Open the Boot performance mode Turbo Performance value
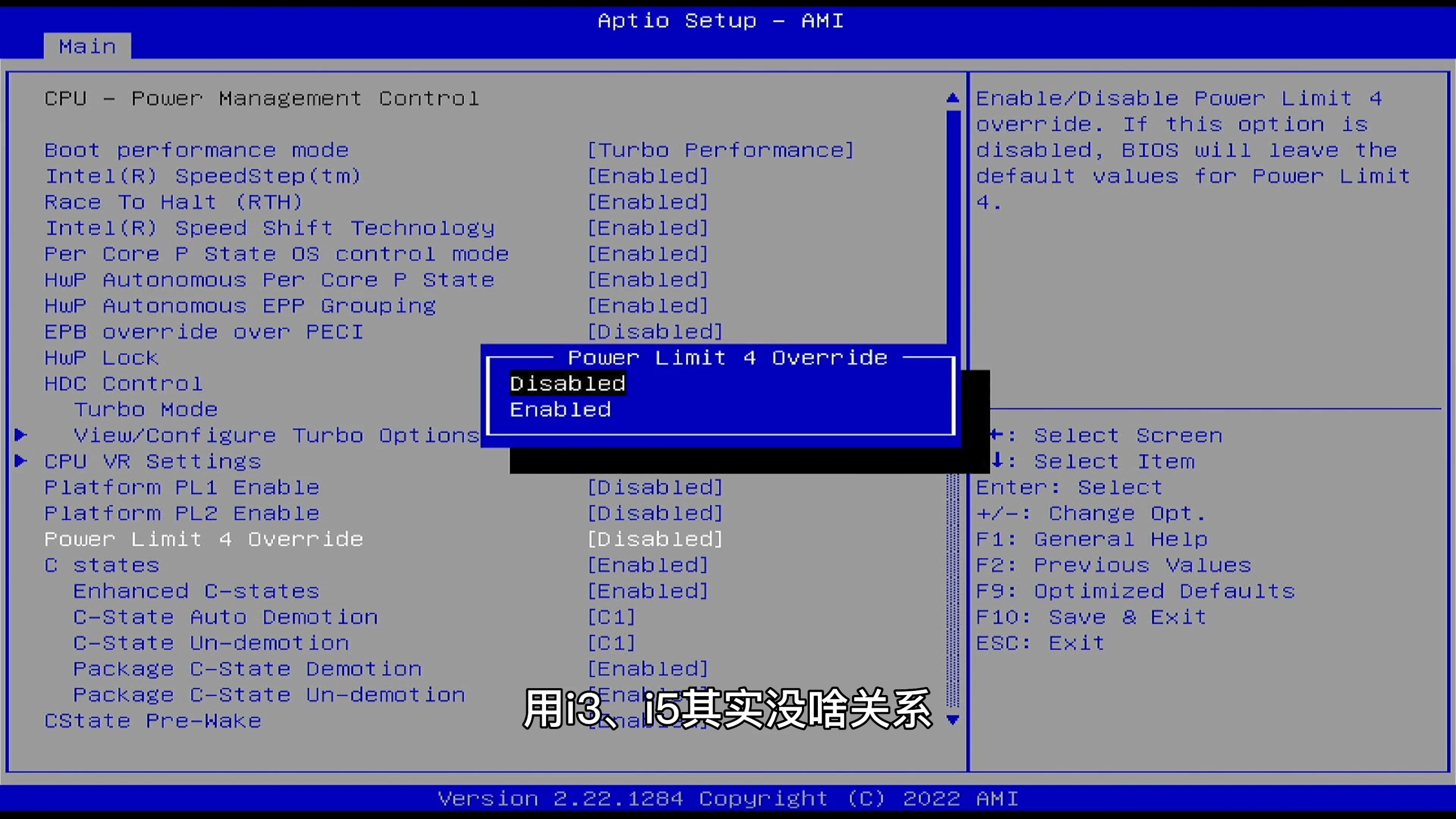Screen dimensions: 1456x819 tap(721, 150)
